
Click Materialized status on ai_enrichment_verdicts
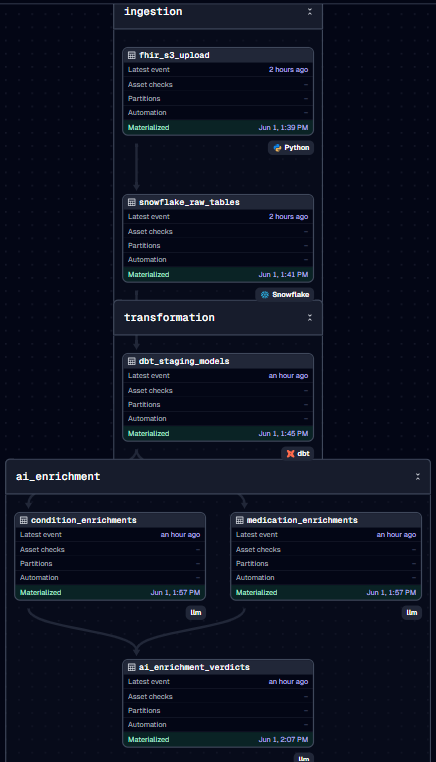[148, 740]
